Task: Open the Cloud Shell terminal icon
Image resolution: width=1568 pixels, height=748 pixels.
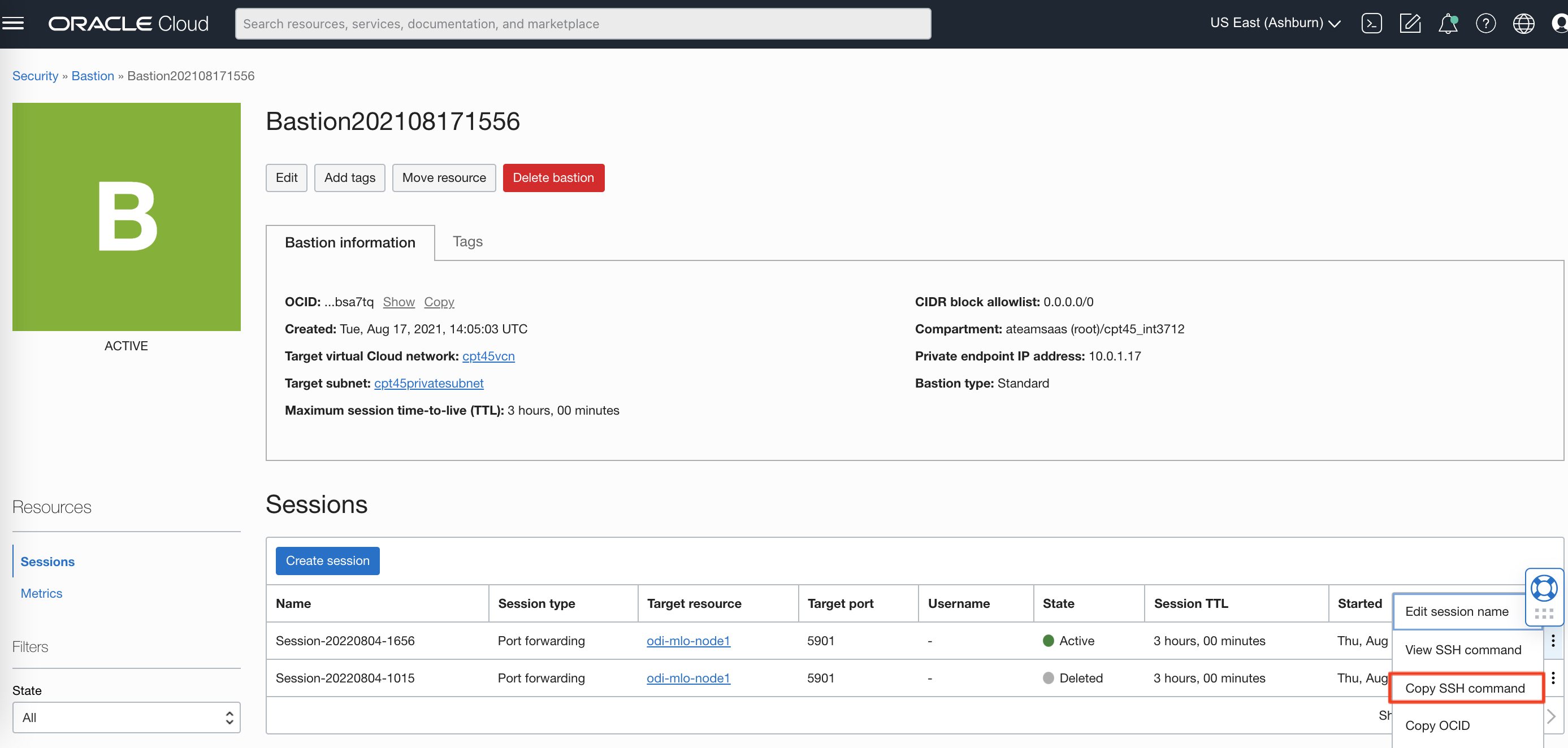Action: click(1372, 23)
